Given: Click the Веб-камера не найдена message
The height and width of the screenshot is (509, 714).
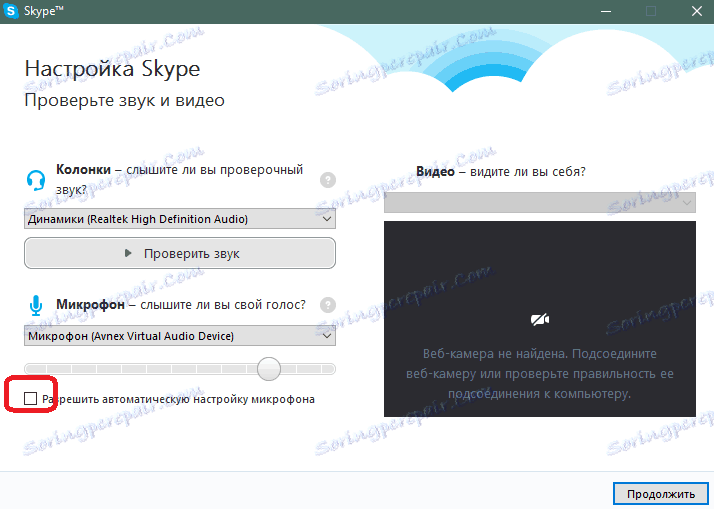Looking at the screenshot, I should pos(540,373).
